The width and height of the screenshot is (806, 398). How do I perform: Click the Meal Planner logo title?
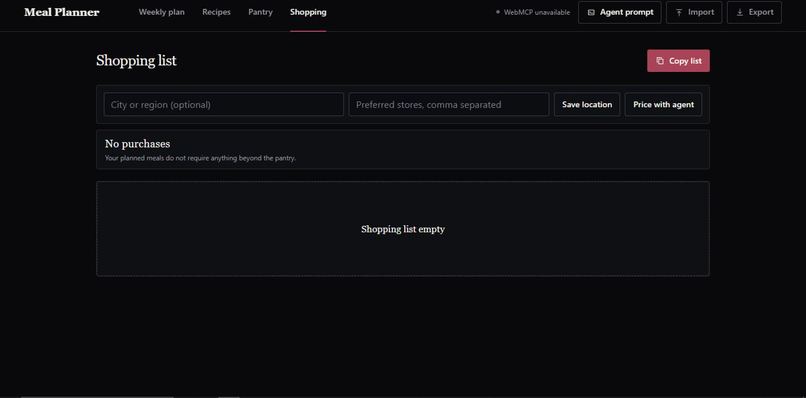[x=62, y=12]
